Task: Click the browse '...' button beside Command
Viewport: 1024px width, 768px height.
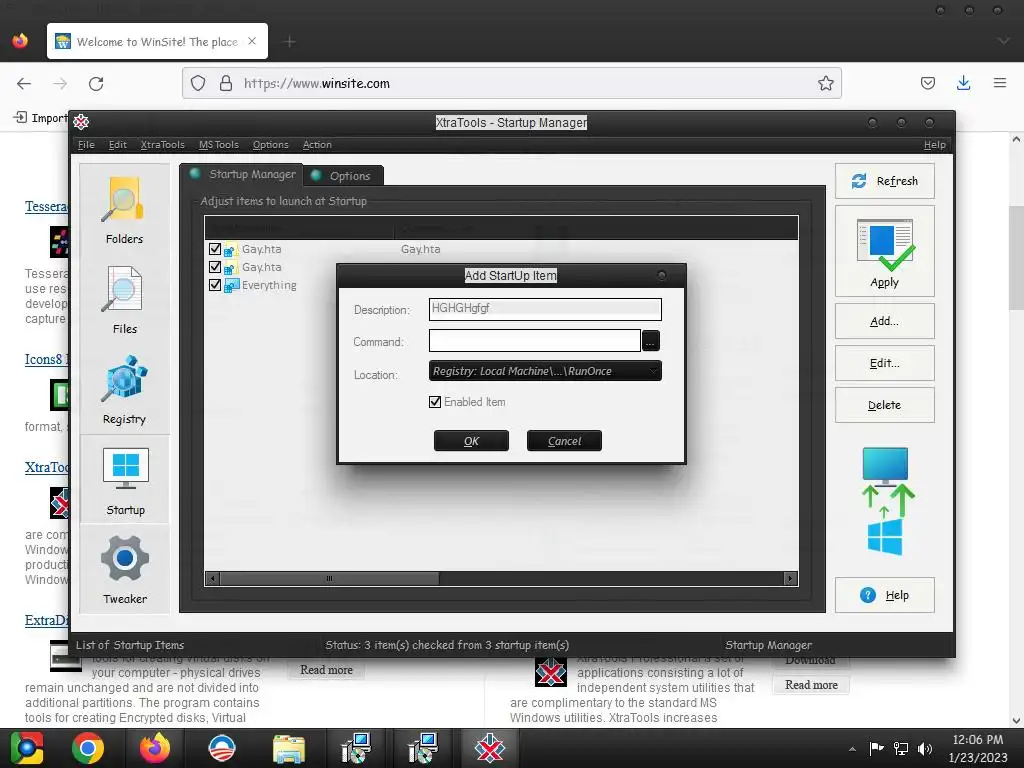Action: pos(650,341)
